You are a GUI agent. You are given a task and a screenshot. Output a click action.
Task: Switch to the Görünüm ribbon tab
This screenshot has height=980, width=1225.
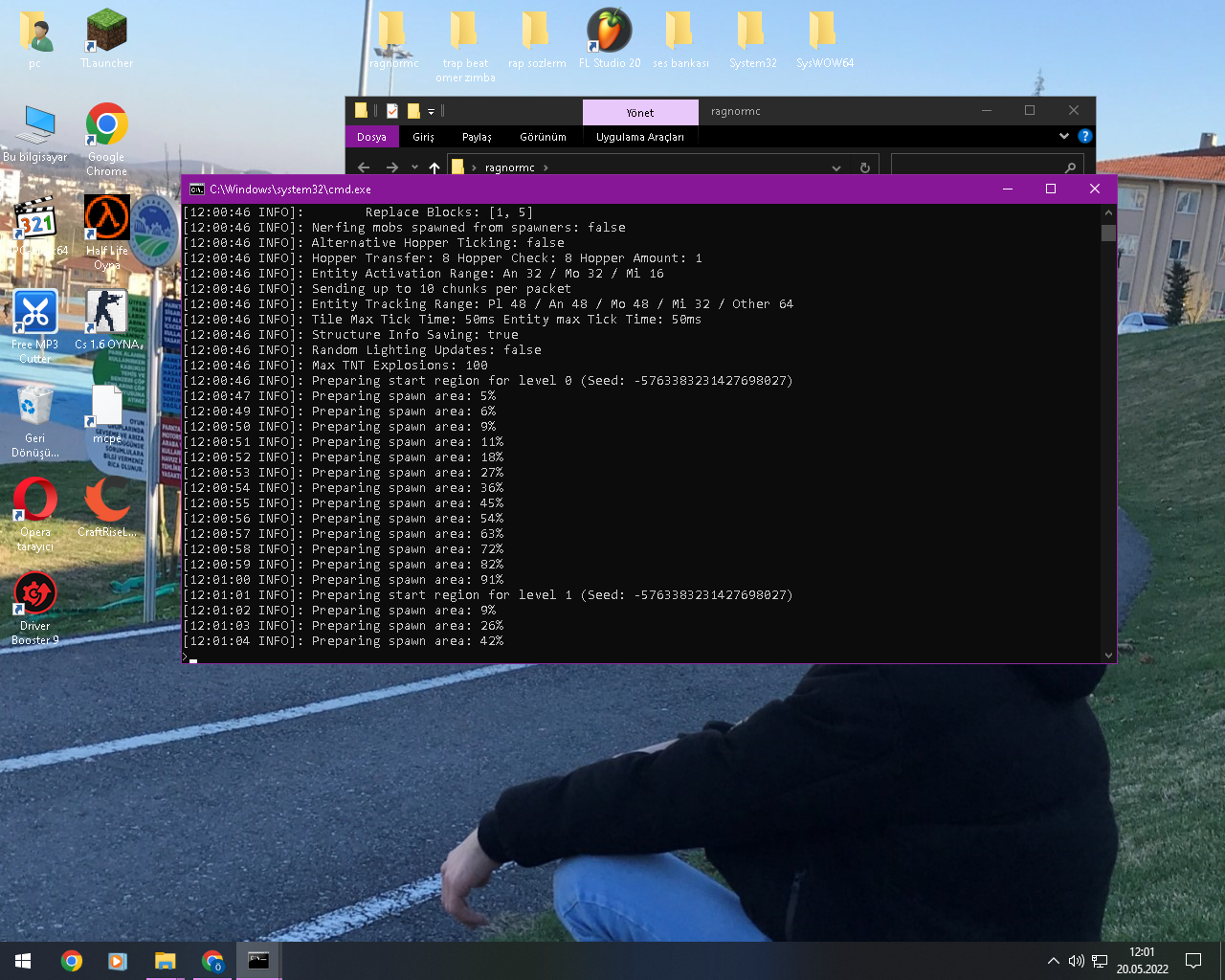[x=543, y=137]
